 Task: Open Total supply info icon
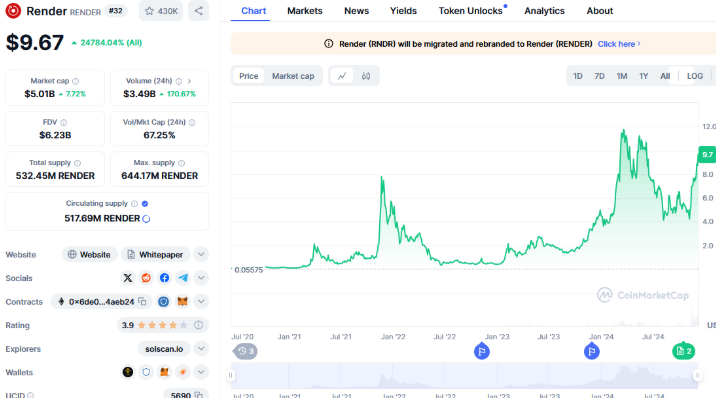[x=78, y=163]
